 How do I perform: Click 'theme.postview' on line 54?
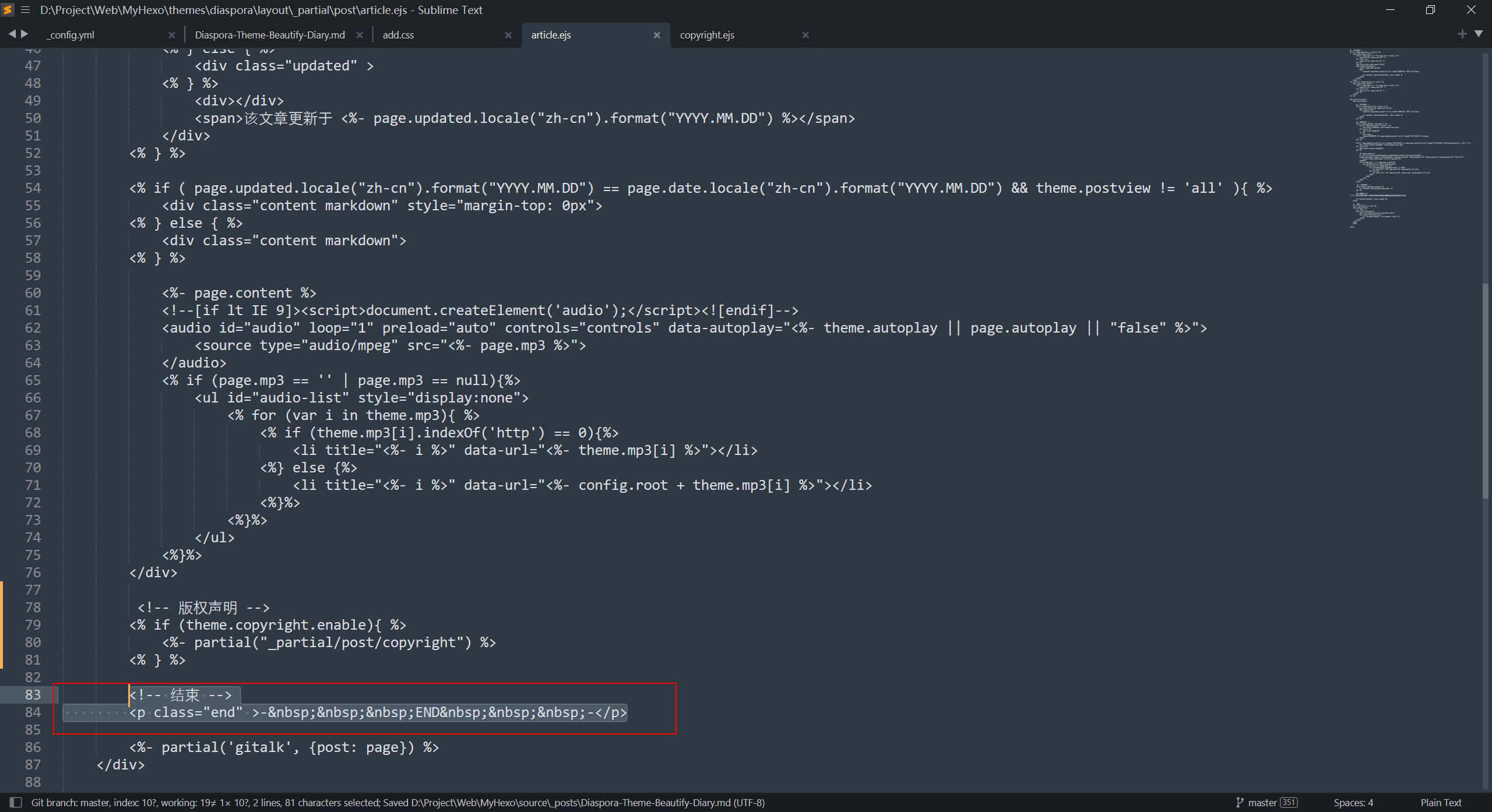pos(1093,188)
